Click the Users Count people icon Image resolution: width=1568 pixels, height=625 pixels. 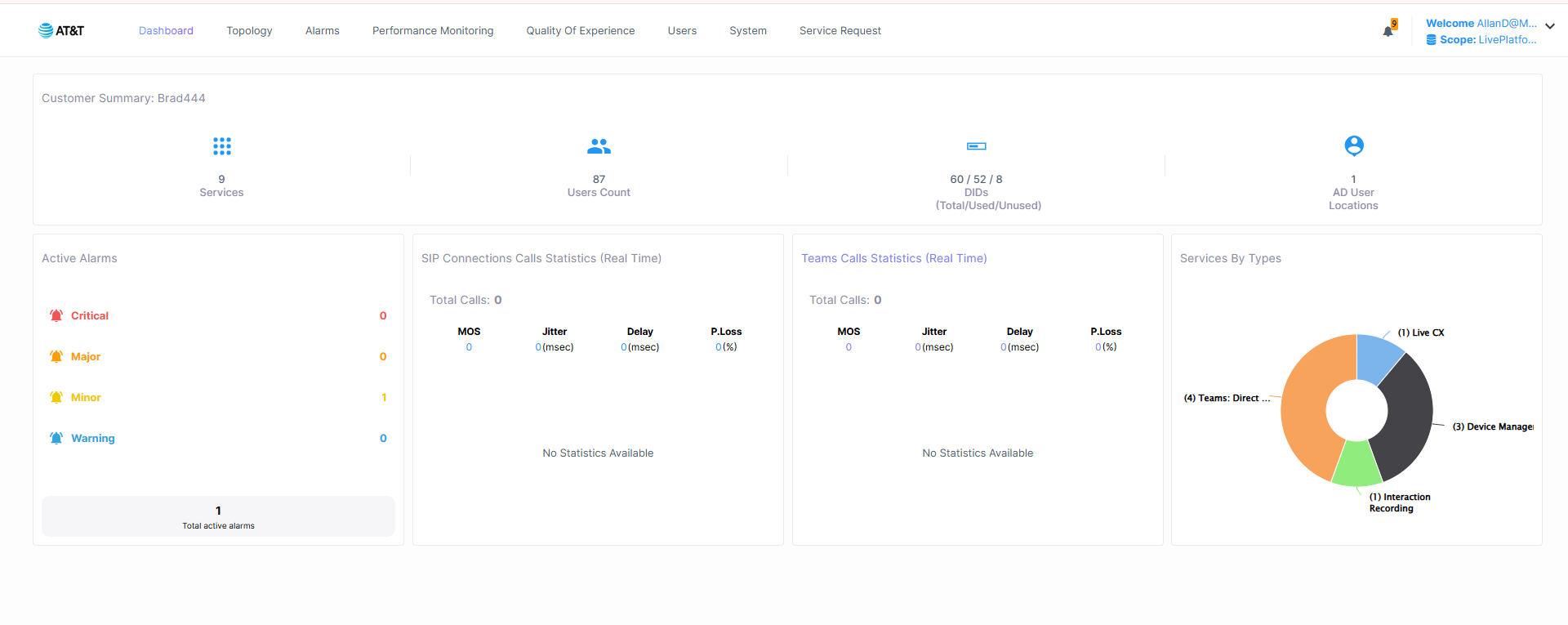click(x=599, y=146)
